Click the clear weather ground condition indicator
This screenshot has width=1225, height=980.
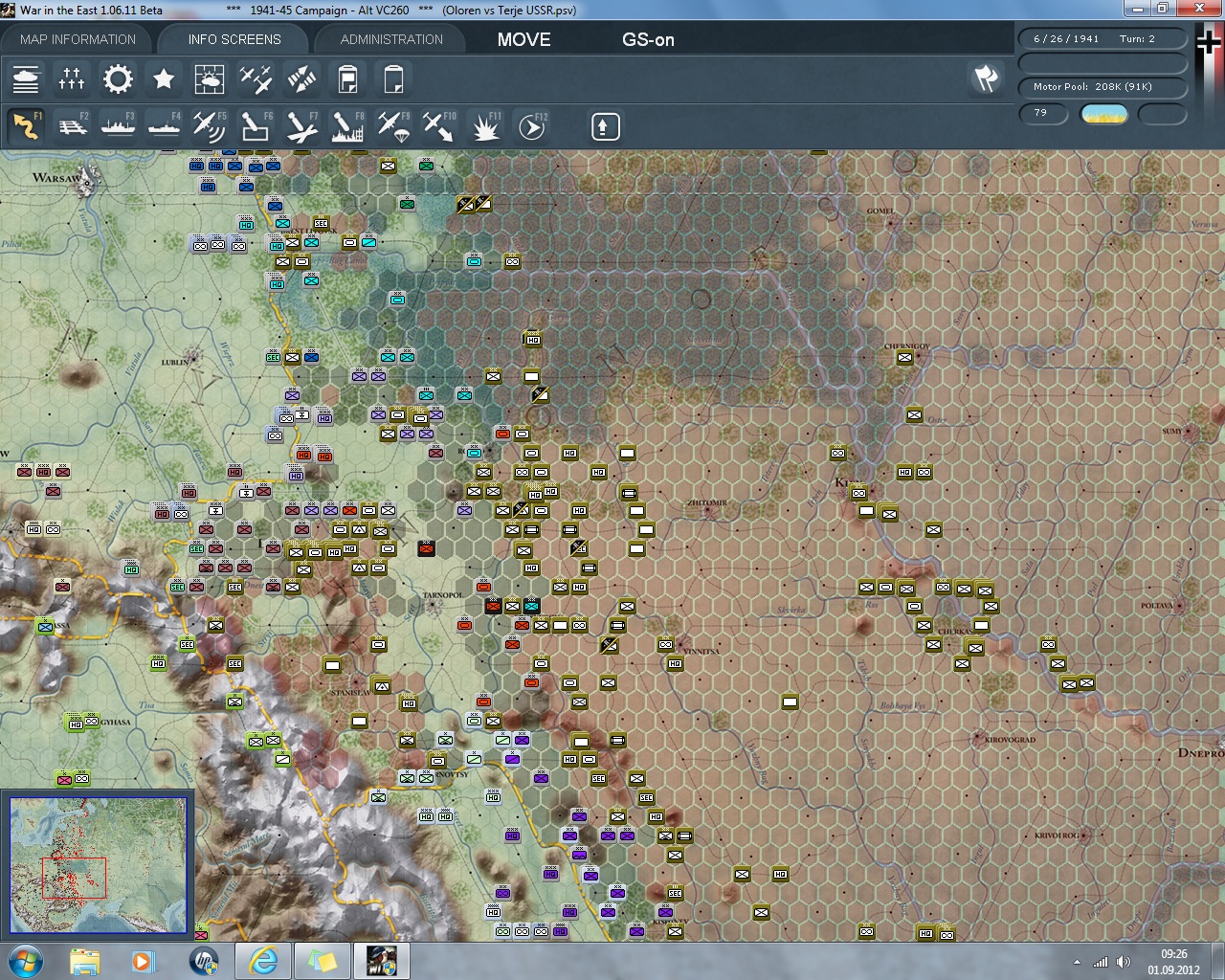pyautogui.click(x=1103, y=114)
